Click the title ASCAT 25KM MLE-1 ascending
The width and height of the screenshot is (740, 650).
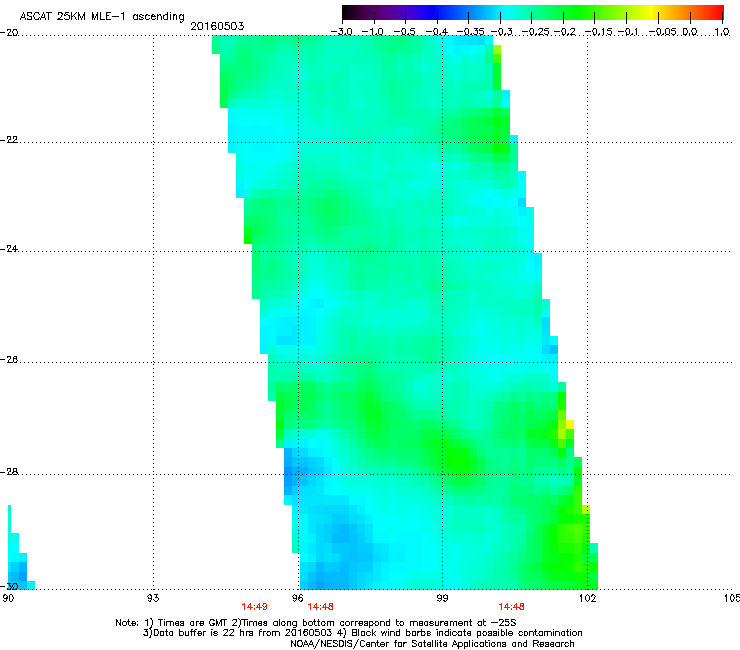pyautogui.click(x=102, y=16)
